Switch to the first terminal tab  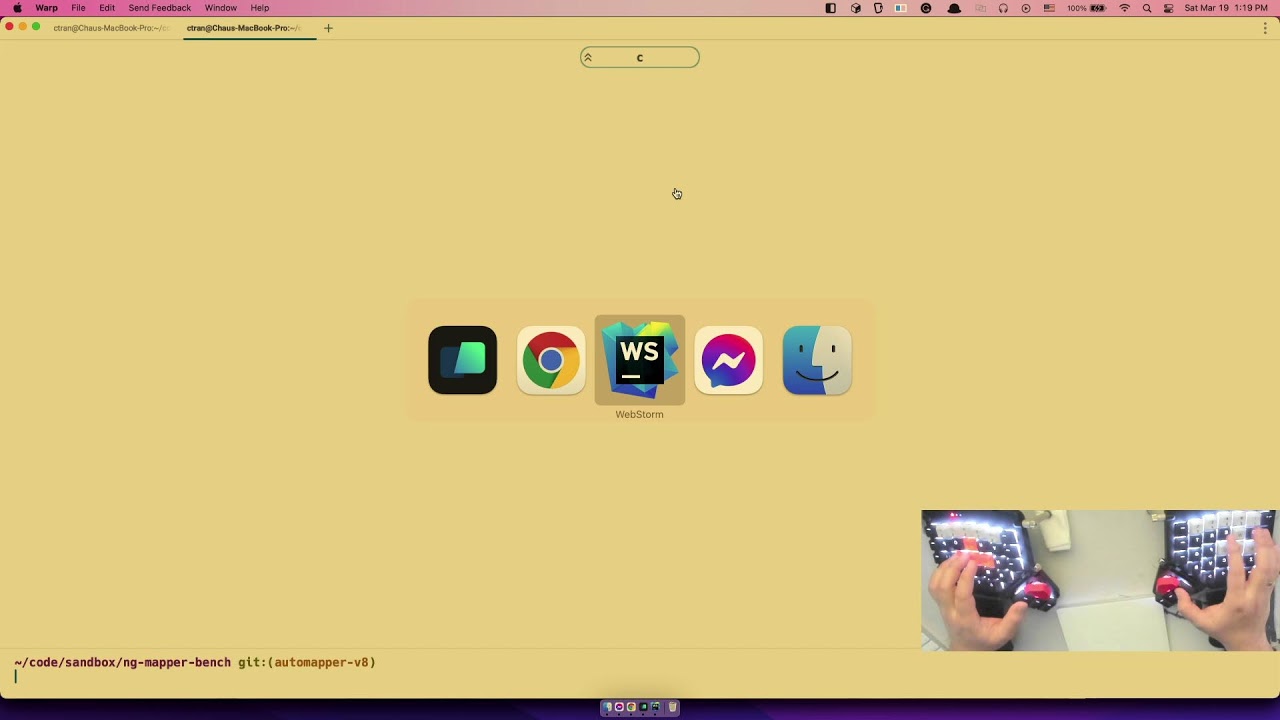tap(110, 28)
